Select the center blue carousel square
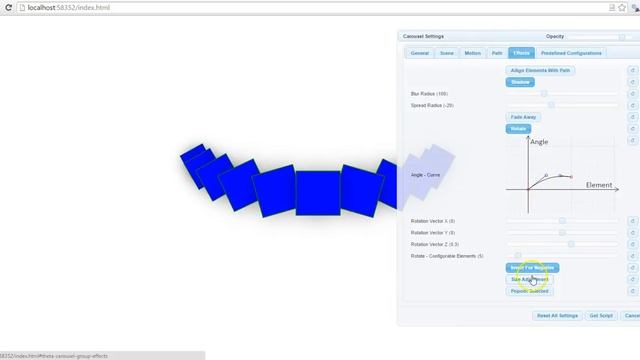The height and width of the screenshot is (360, 640). coord(318,193)
